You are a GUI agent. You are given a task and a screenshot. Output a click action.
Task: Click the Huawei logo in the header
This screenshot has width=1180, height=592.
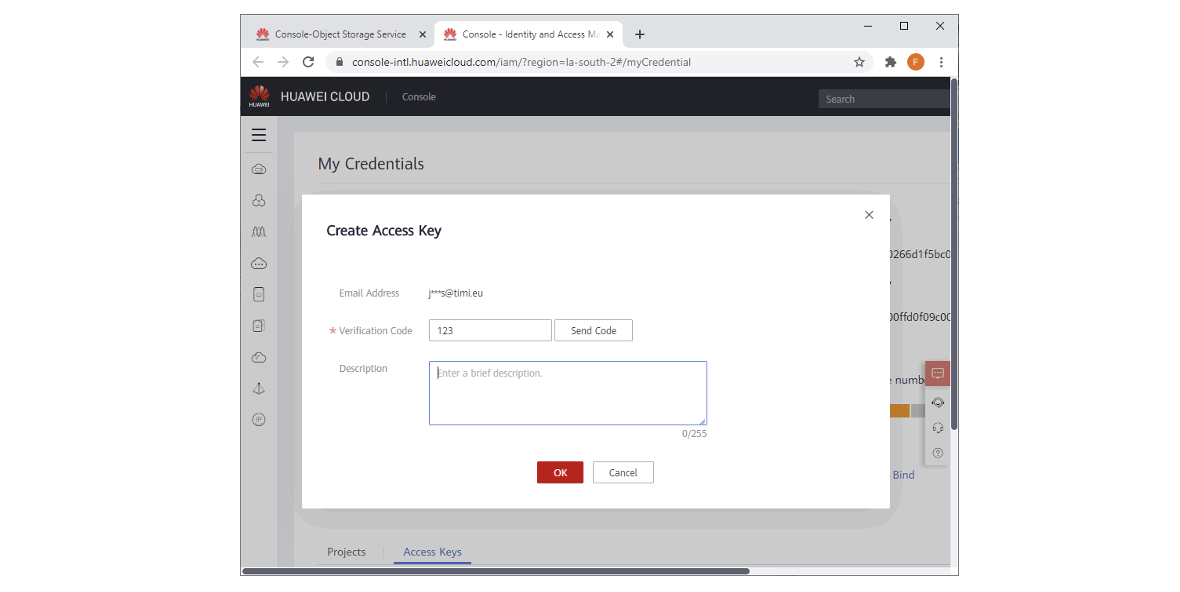259,97
